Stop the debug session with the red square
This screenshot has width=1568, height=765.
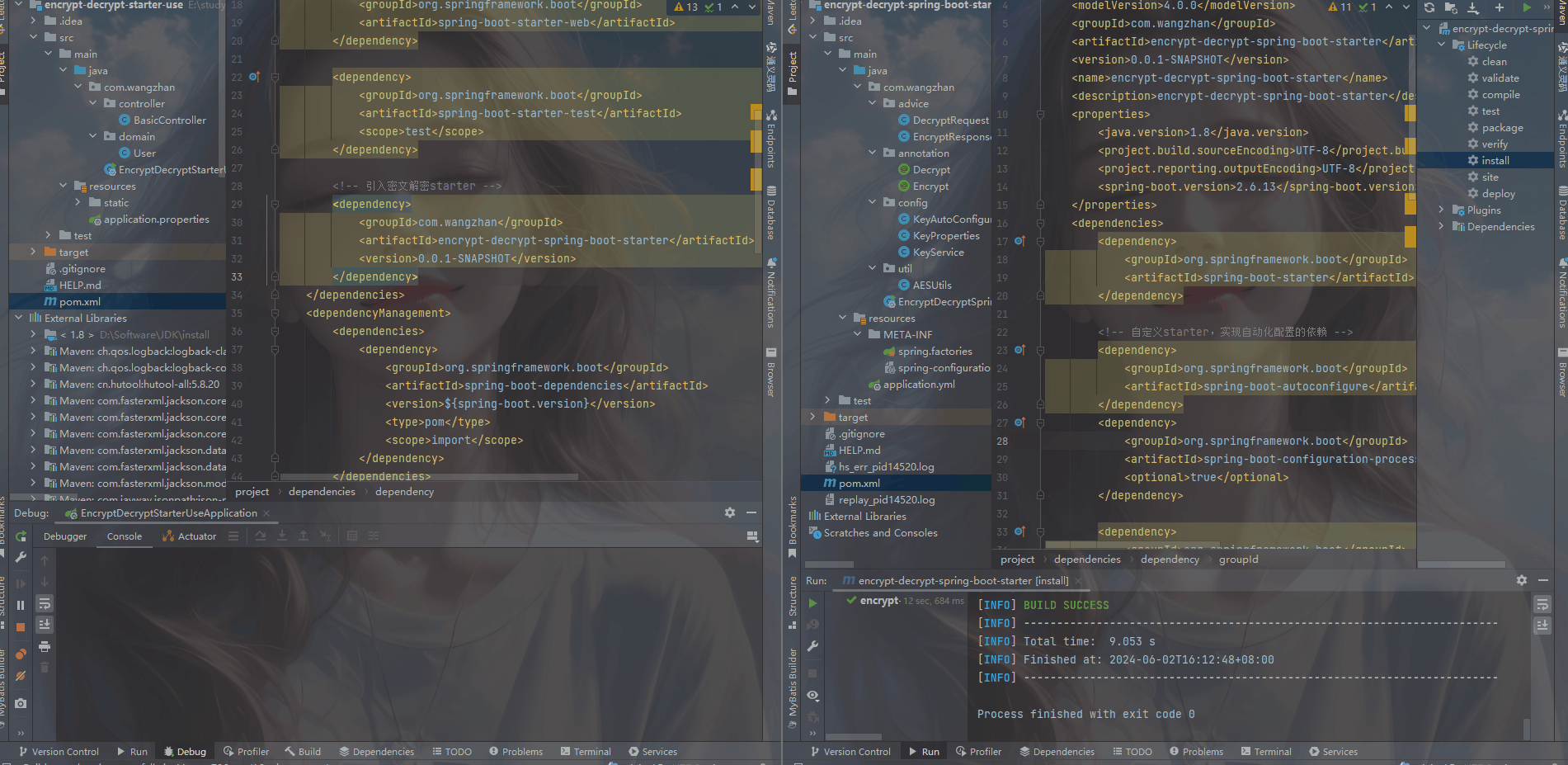pyautogui.click(x=21, y=627)
